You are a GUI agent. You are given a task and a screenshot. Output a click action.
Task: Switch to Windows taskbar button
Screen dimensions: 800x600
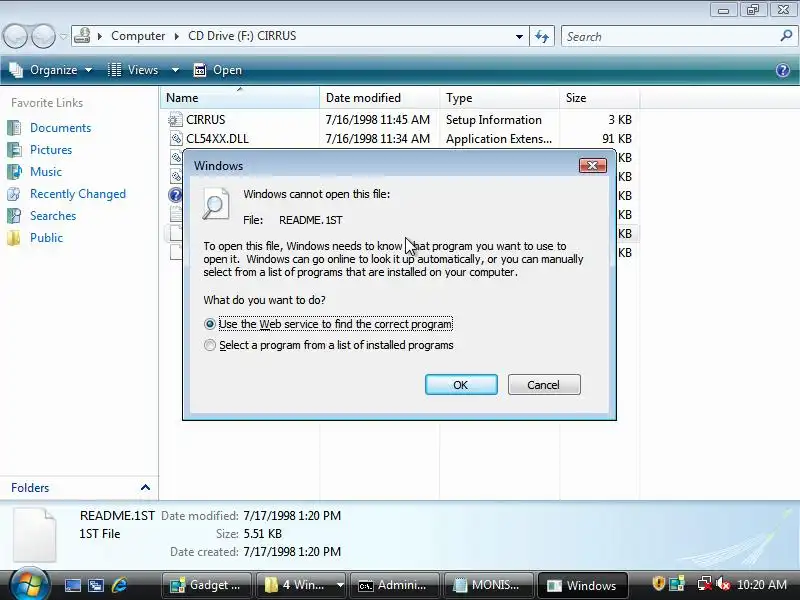coord(583,585)
